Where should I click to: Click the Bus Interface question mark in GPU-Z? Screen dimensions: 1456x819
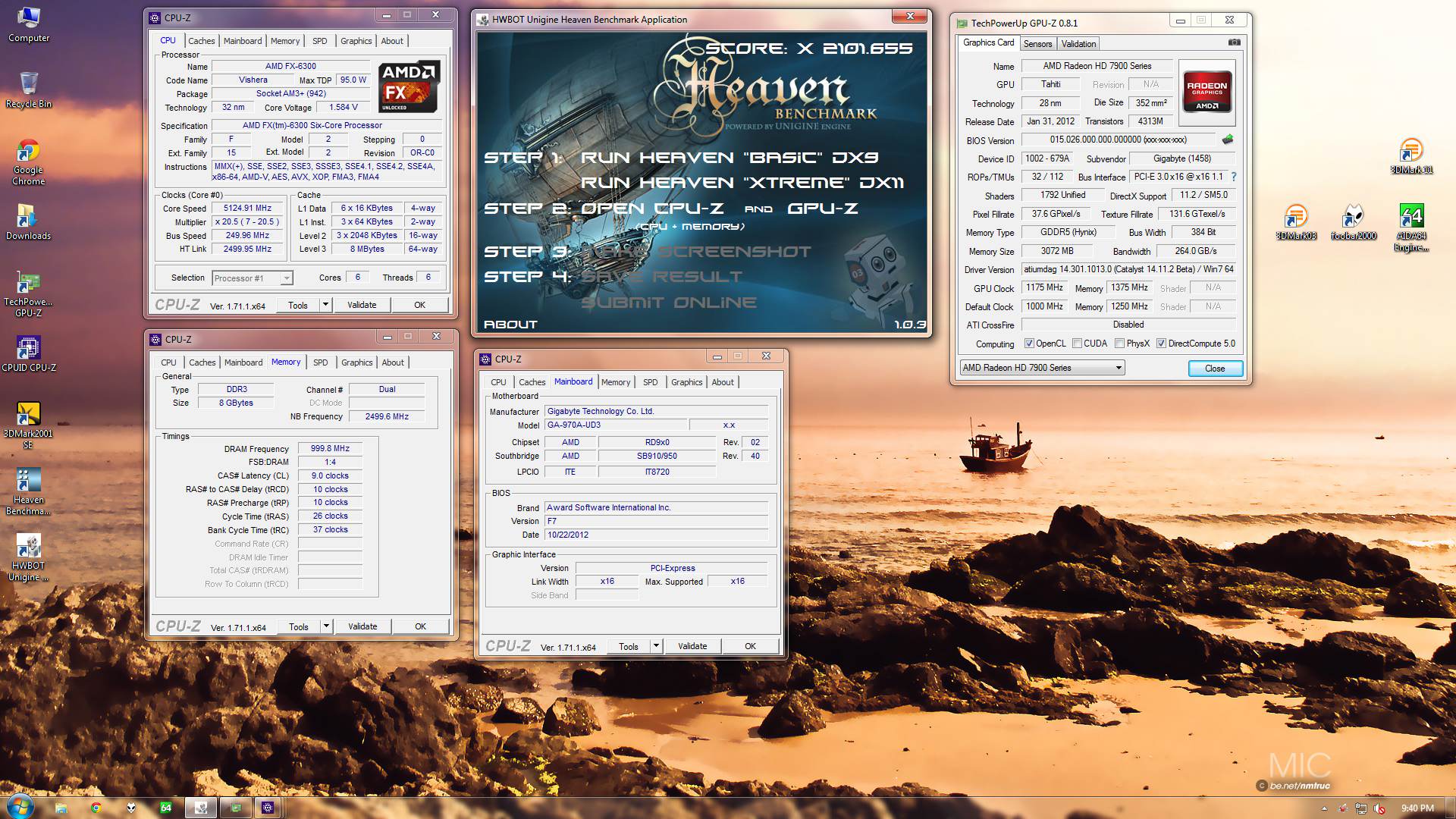(x=1234, y=177)
